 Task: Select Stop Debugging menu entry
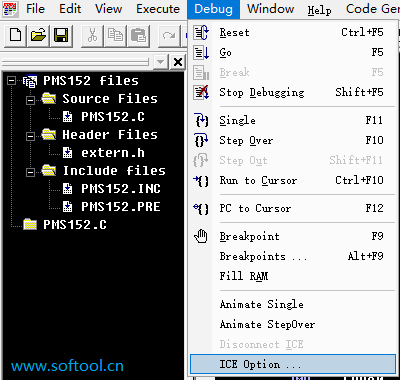[293, 92]
